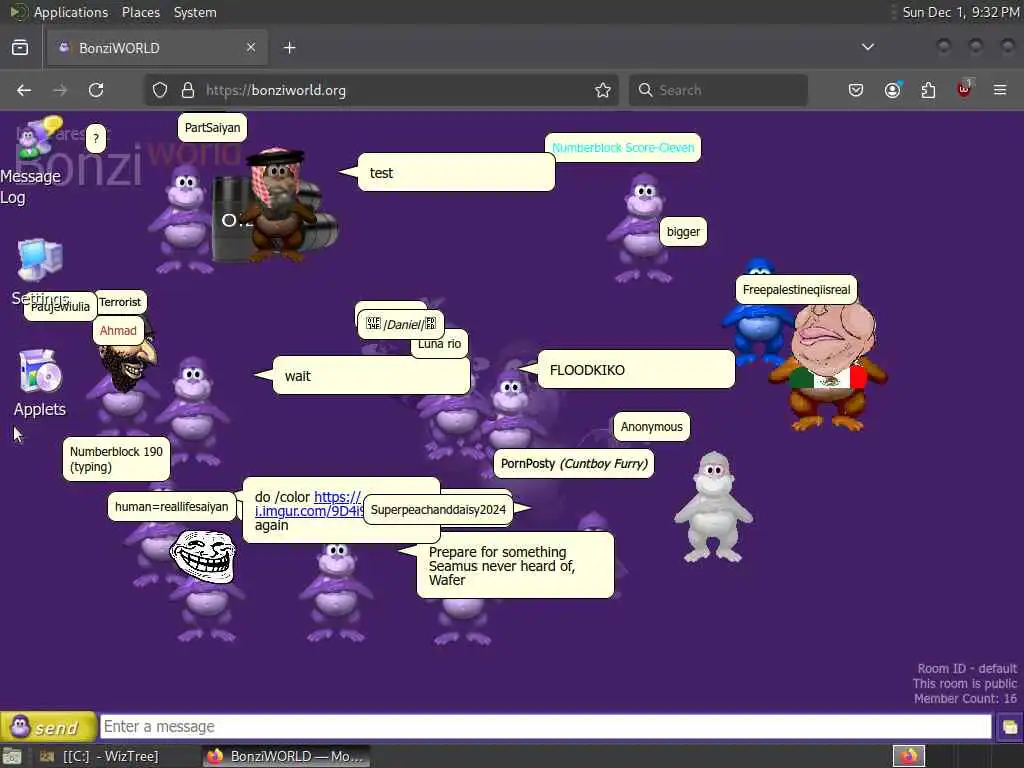Click the browser forward arrow
The width and height of the screenshot is (1024, 768).
coord(60,90)
